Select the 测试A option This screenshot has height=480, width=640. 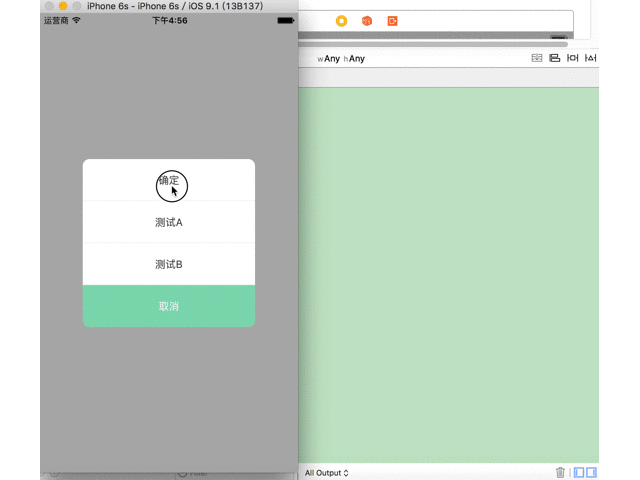click(x=168, y=222)
